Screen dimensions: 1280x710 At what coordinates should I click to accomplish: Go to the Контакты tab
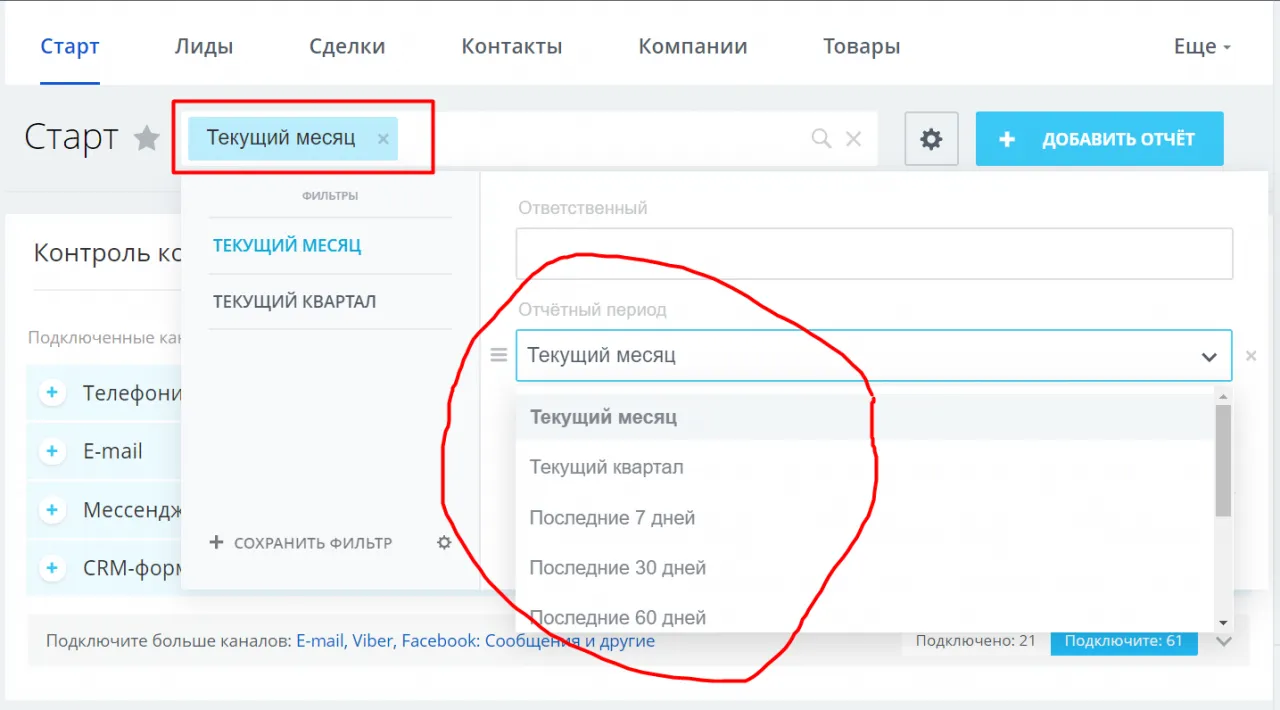(x=511, y=46)
